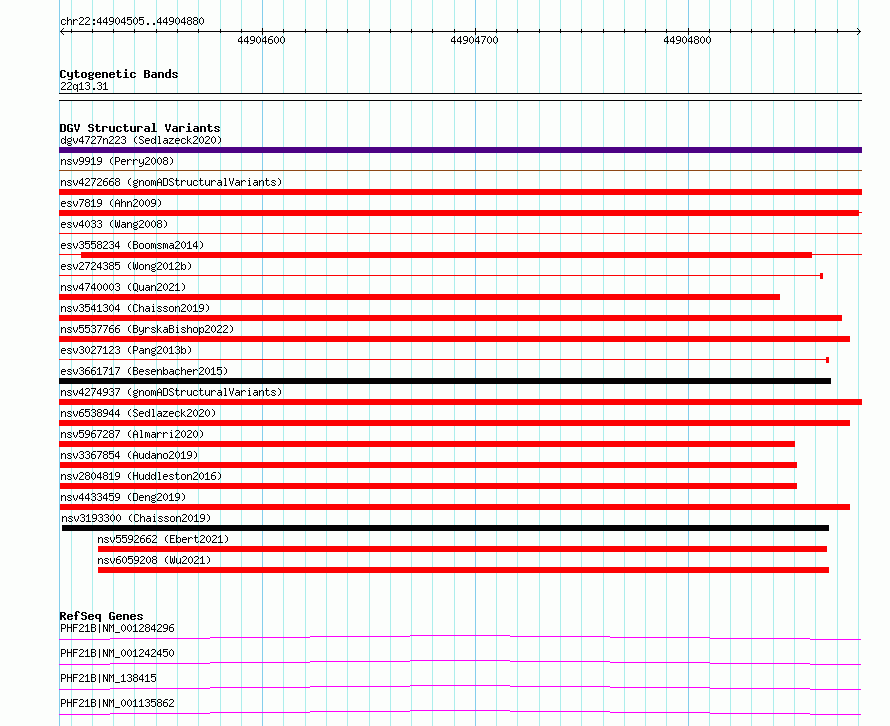Screen dimensions: 890x726
Task: Open PHF21B|NM_001284296 transcript label
Action: (117, 628)
